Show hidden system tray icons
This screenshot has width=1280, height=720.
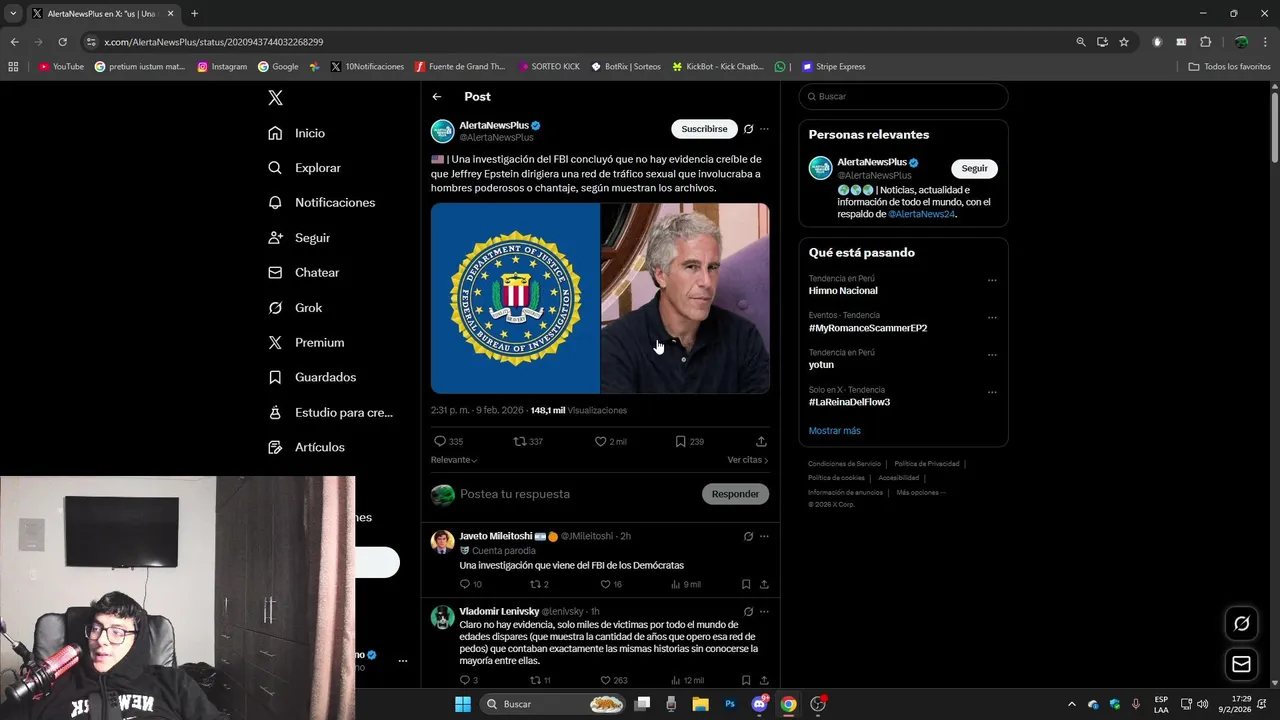[1071, 704]
